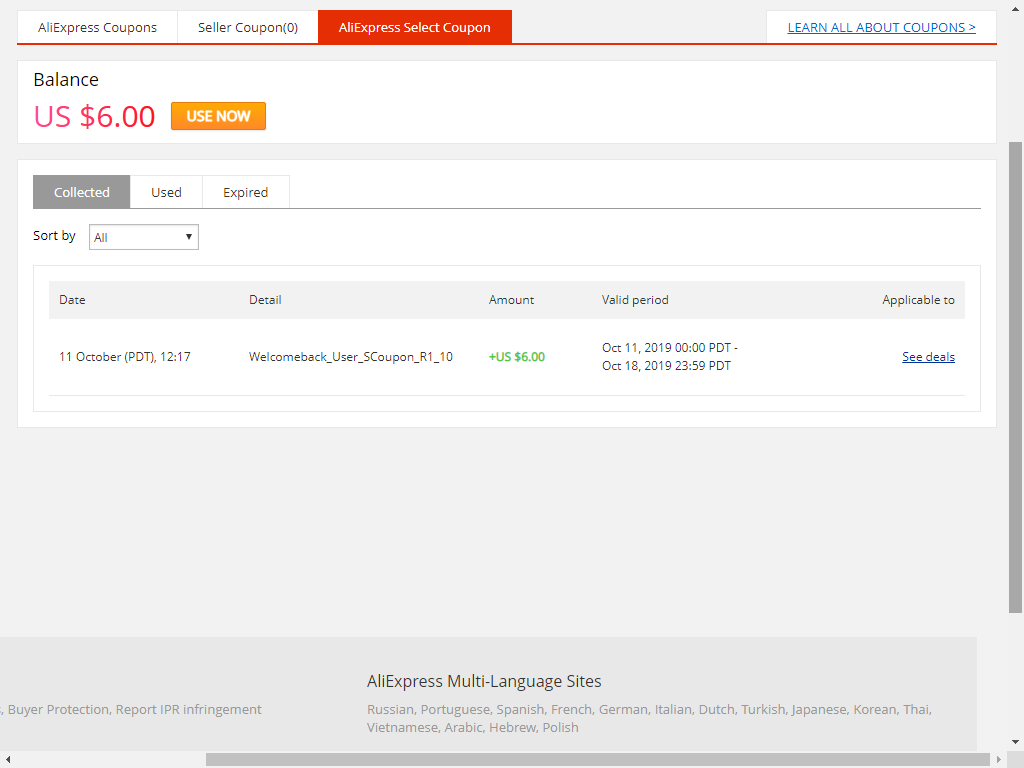The width and height of the screenshot is (1024, 768).
Task: Click the vertical scrollbar thumb
Action: 1016,377
